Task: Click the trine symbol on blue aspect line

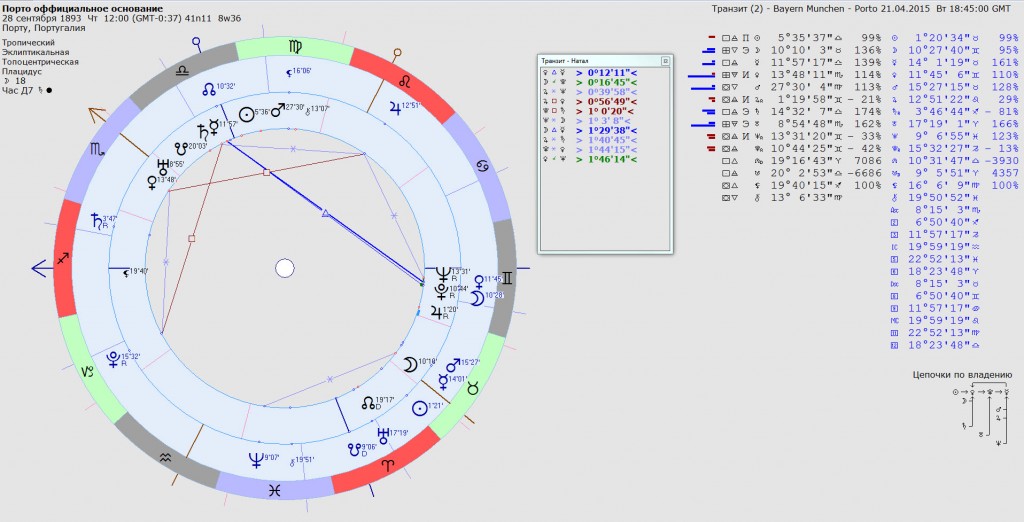Action: (x=325, y=213)
